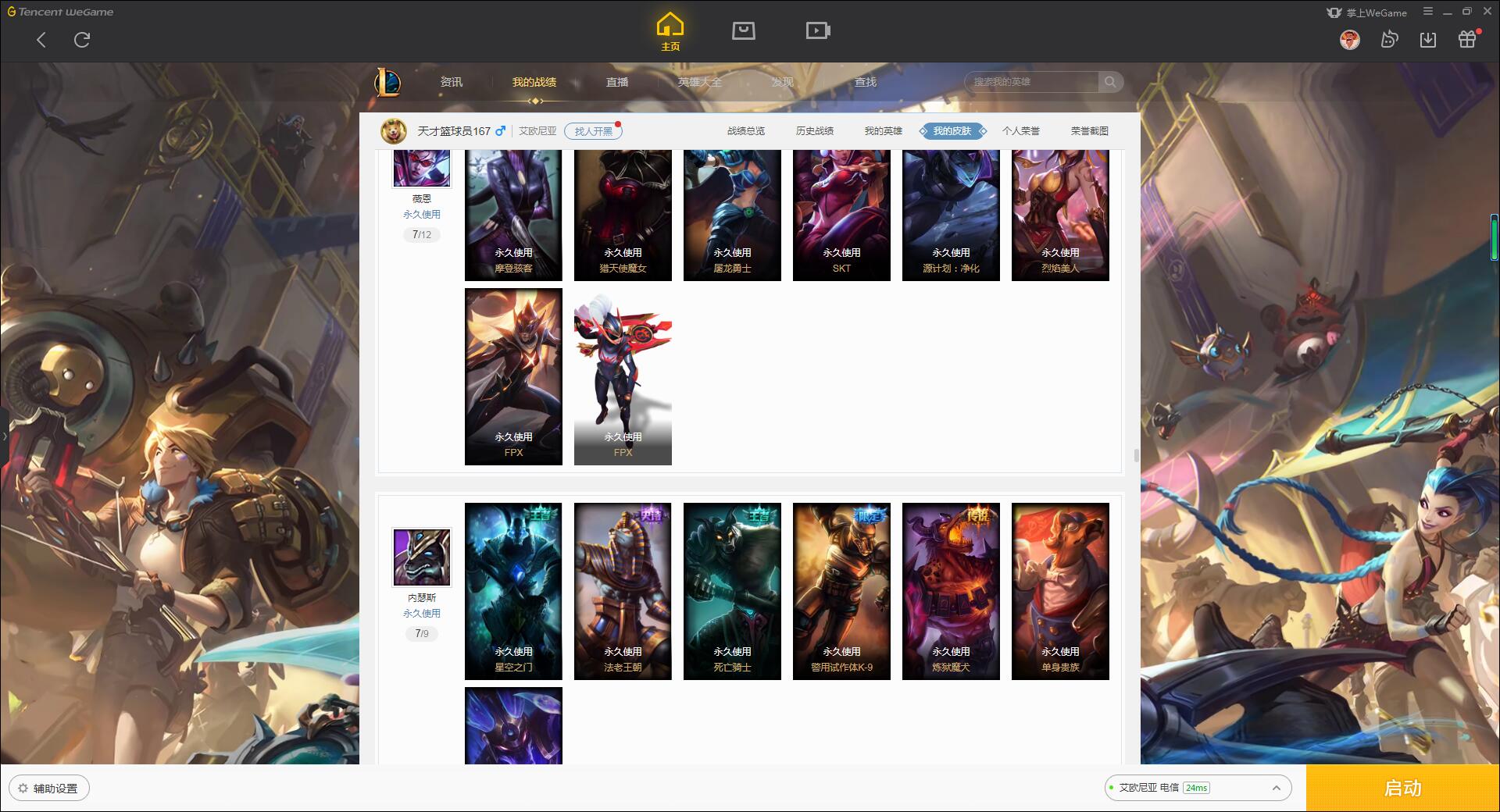Open the 荣誉截图 sub-tab
The height and width of the screenshot is (812, 1500).
pyautogui.click(x=1090, y=131)
